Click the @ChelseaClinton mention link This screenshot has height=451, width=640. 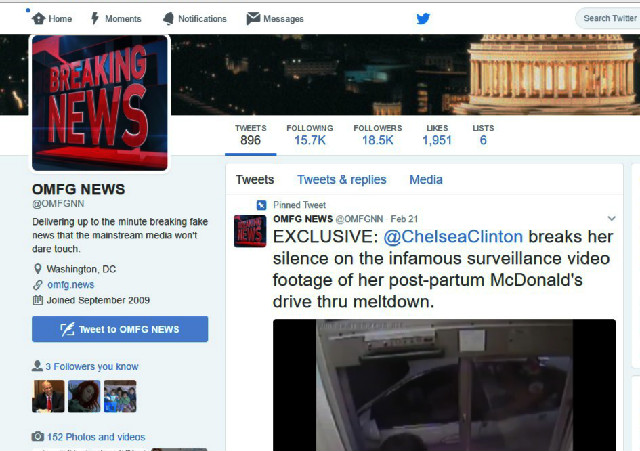tap(453, 237)
